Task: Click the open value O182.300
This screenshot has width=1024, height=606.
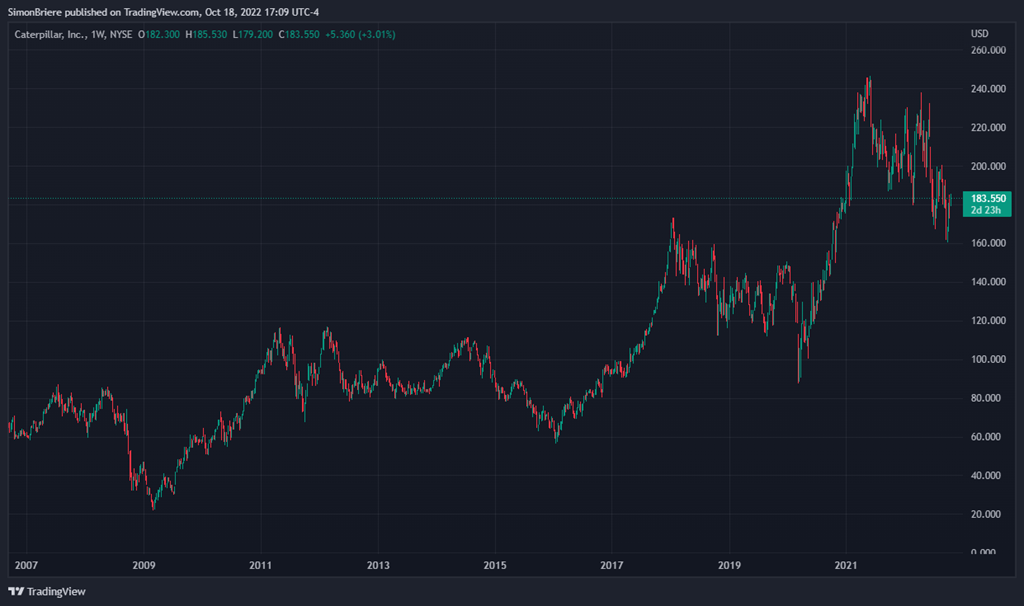Action: coord(164,34)
